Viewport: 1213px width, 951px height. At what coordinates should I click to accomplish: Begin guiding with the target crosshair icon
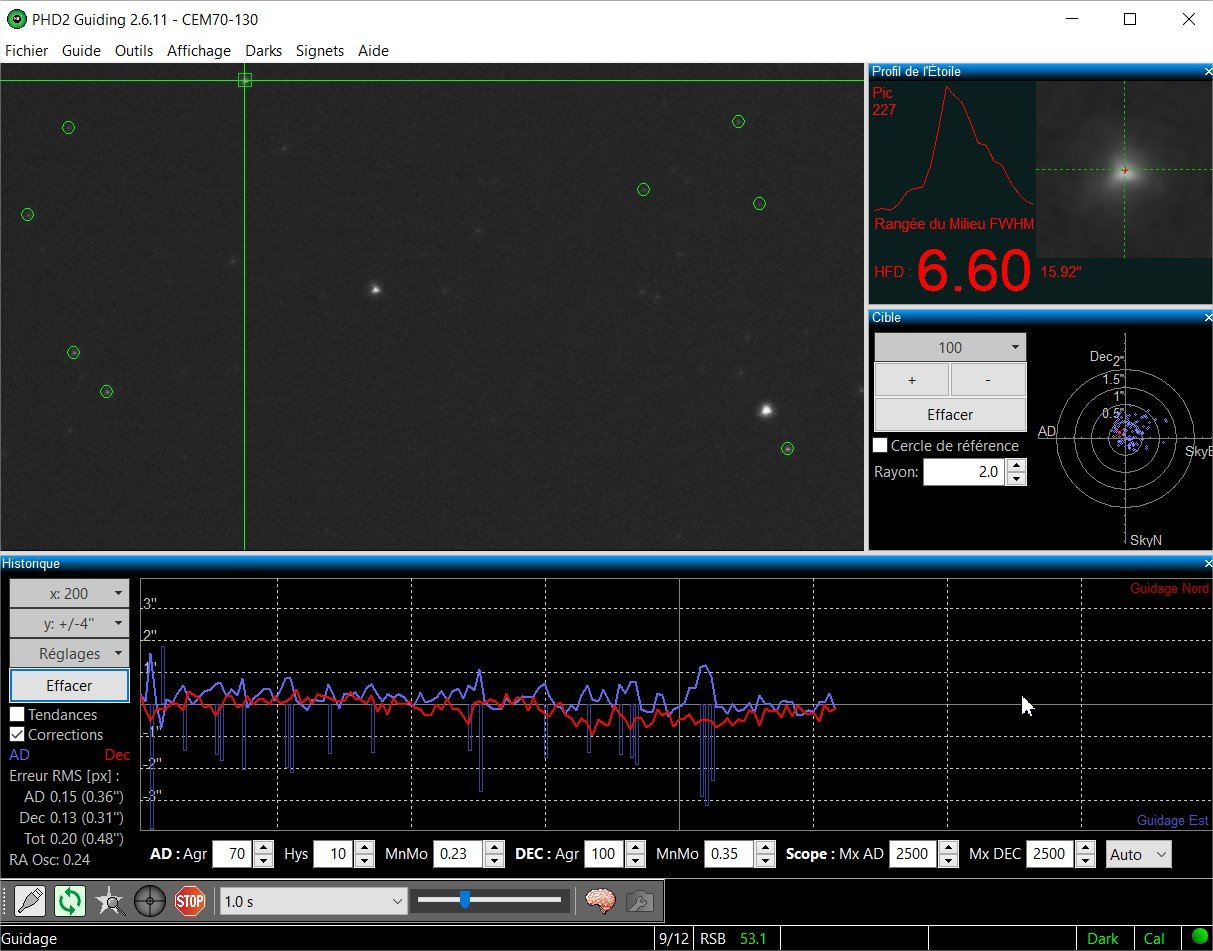point(150,900)
